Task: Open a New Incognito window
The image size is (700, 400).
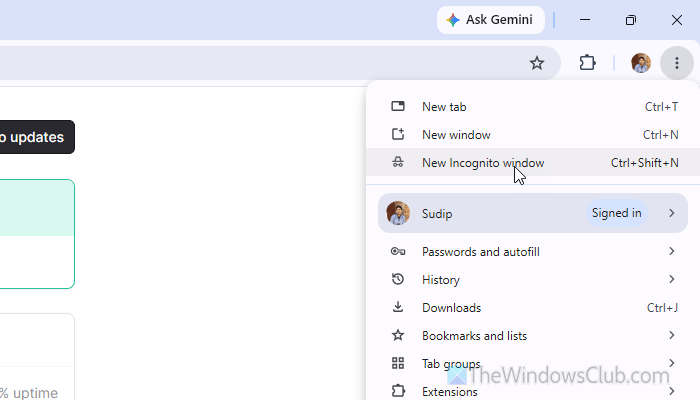Action: (x=533, y=163)
